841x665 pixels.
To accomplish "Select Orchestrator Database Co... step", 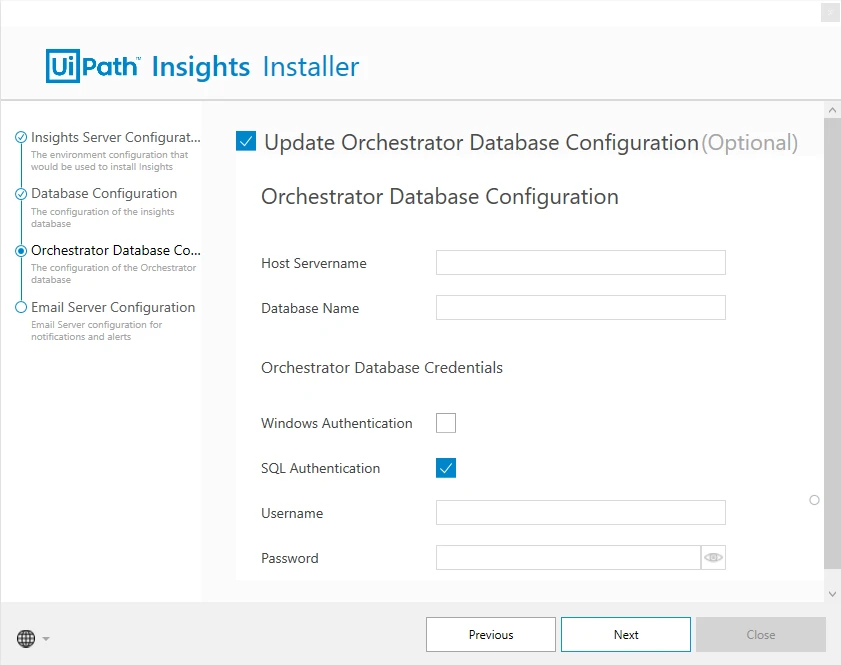I will click(116, 250).
